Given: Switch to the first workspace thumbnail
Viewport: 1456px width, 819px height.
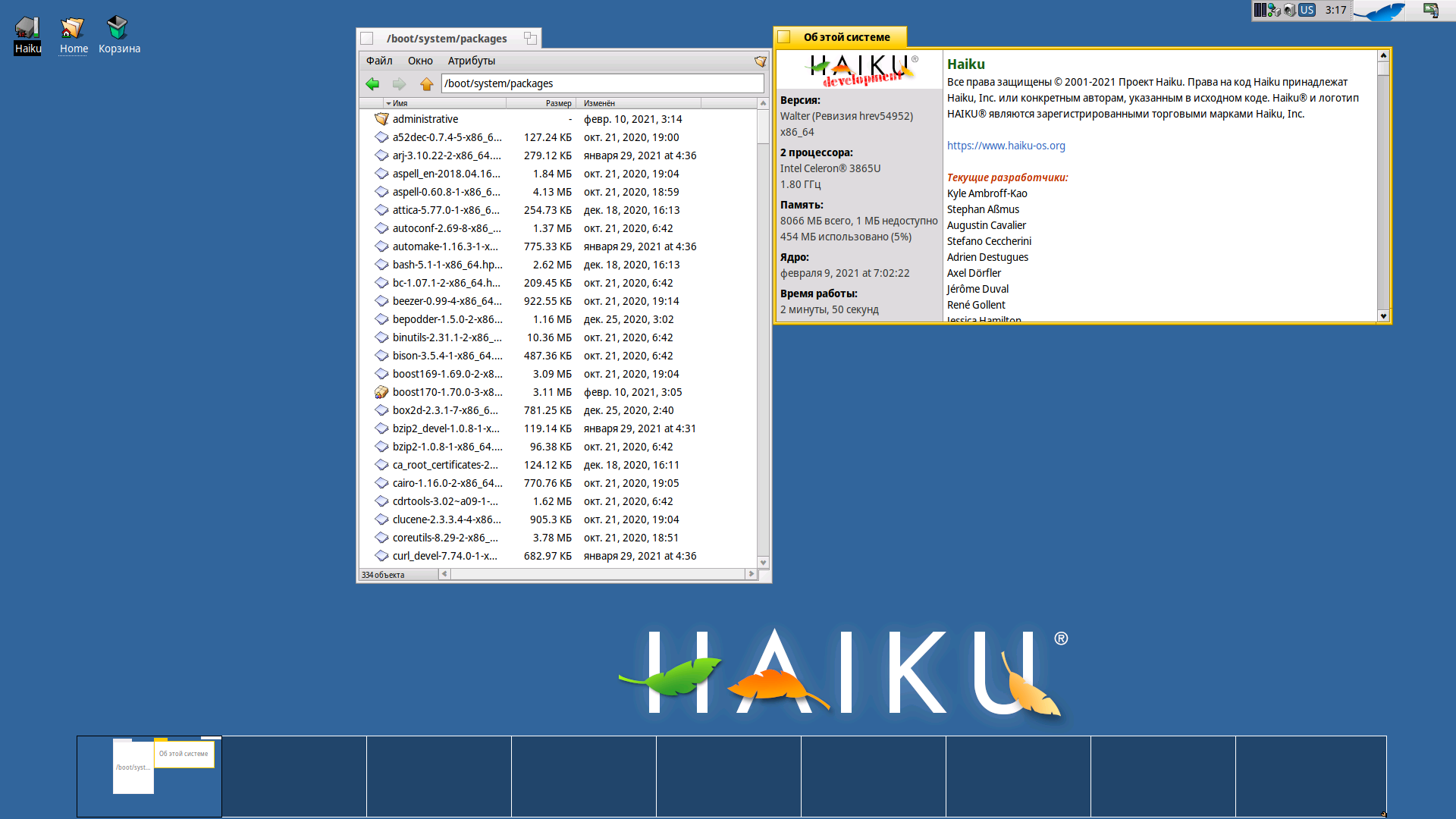Looking at the screenshot, I should (x=149, y=776).
